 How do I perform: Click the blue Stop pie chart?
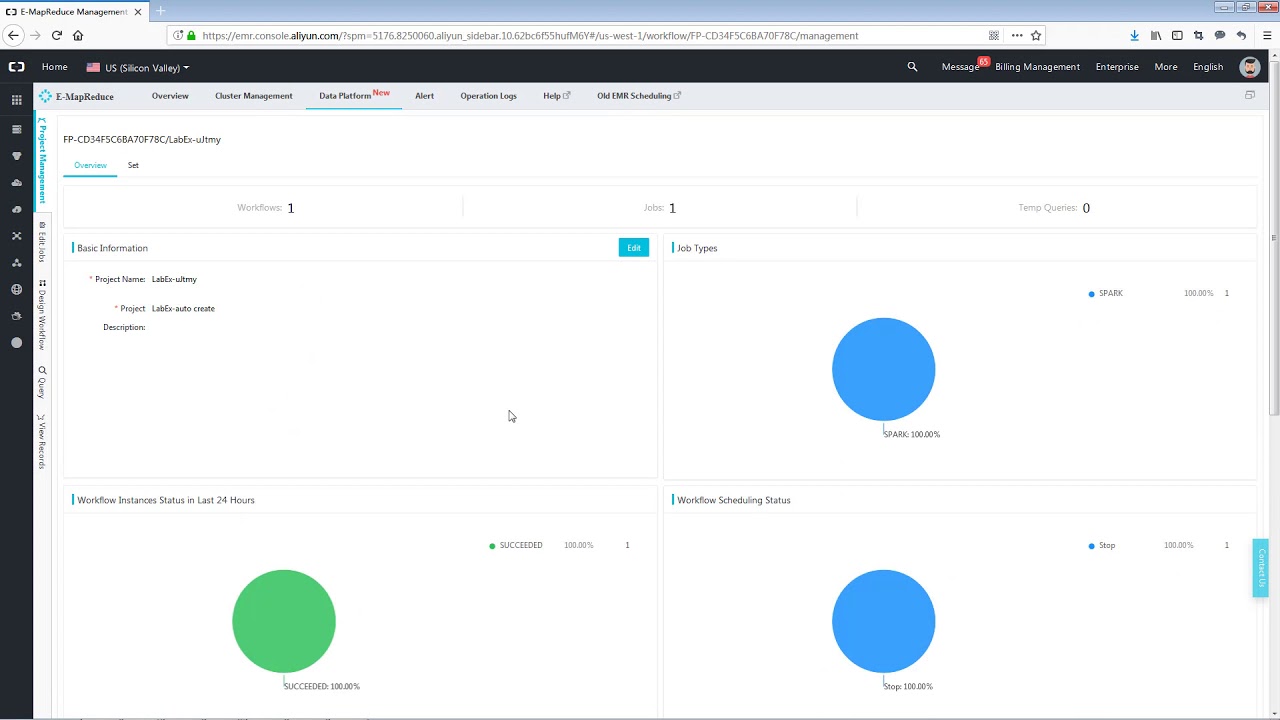pos(884,622)
